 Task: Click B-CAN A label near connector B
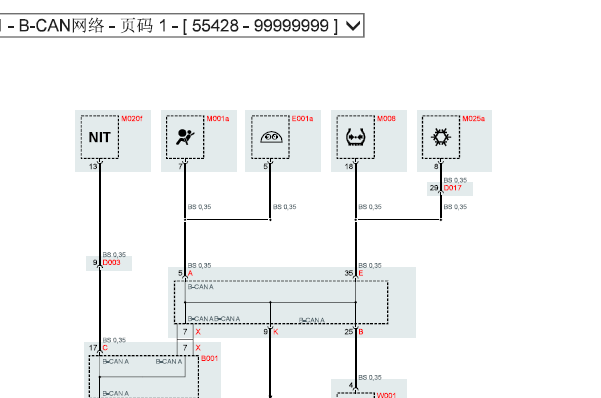click(312, 320)
